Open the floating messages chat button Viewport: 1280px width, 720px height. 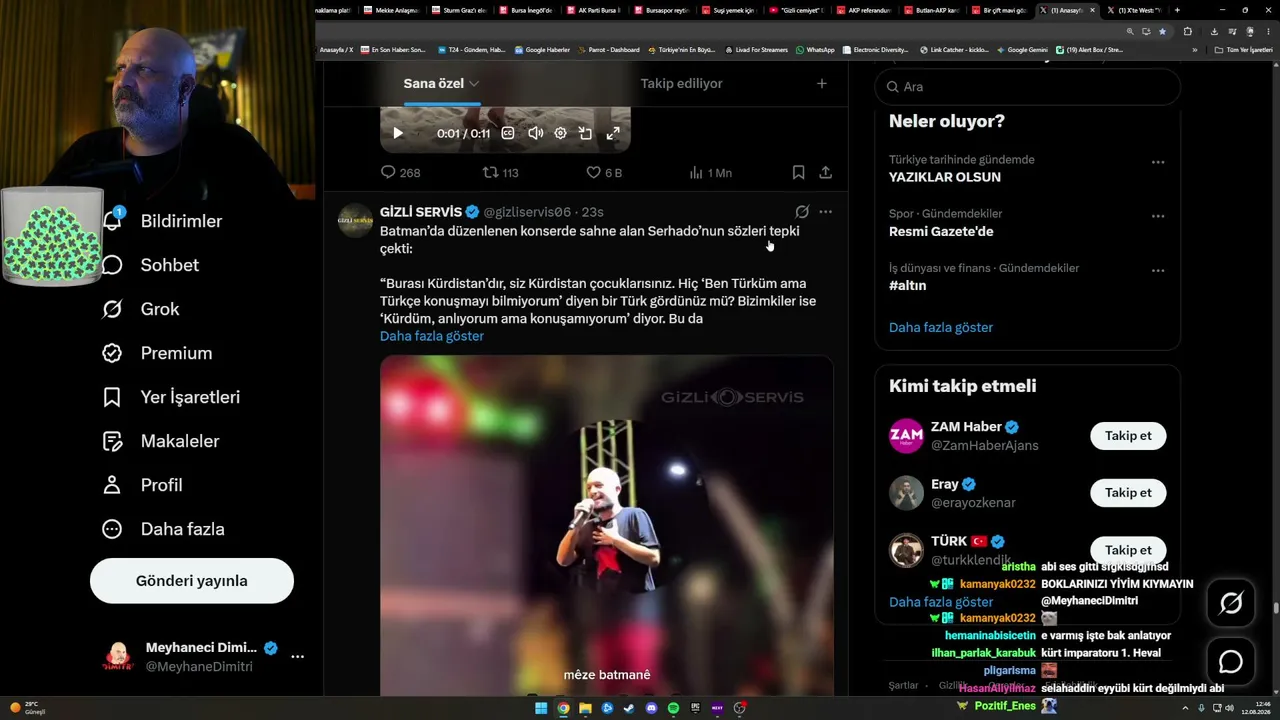1231,662
